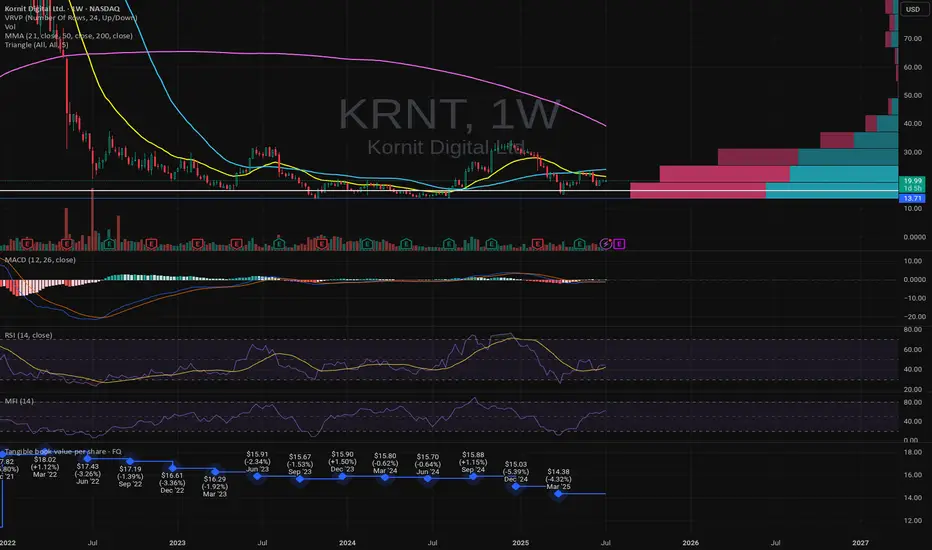Click the 19.99 current price label
Viewport: 932px width, 550px height.
coord(912,181)
